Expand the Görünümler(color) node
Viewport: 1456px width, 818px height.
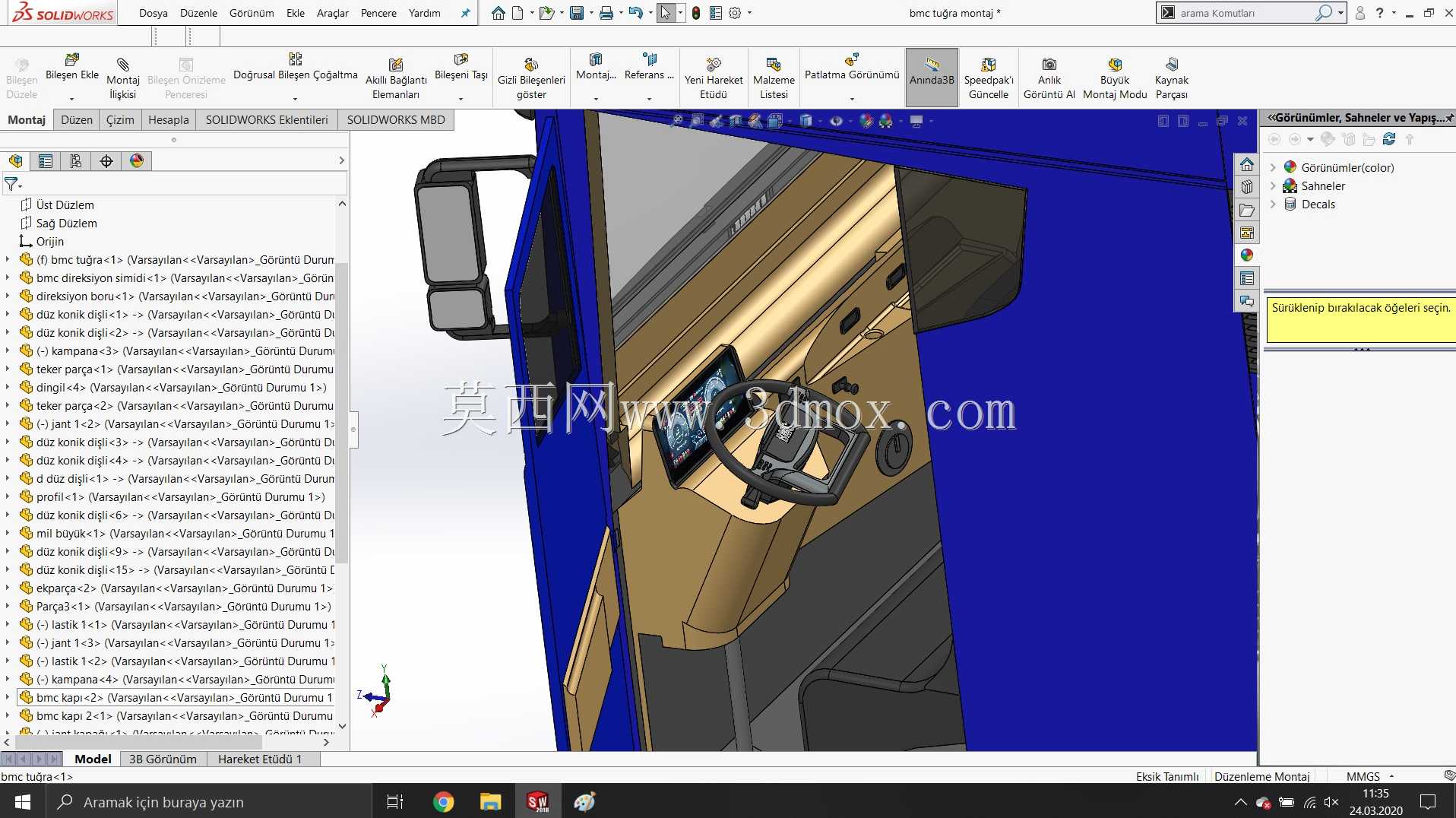coord(1273,167)
